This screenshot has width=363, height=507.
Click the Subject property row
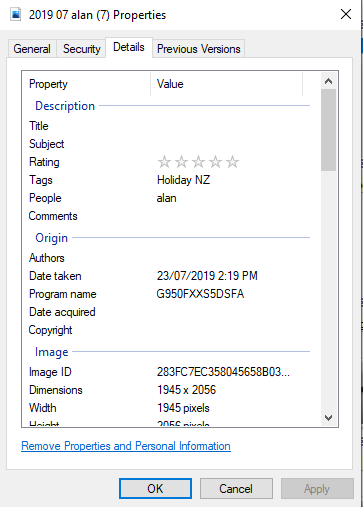169,144
